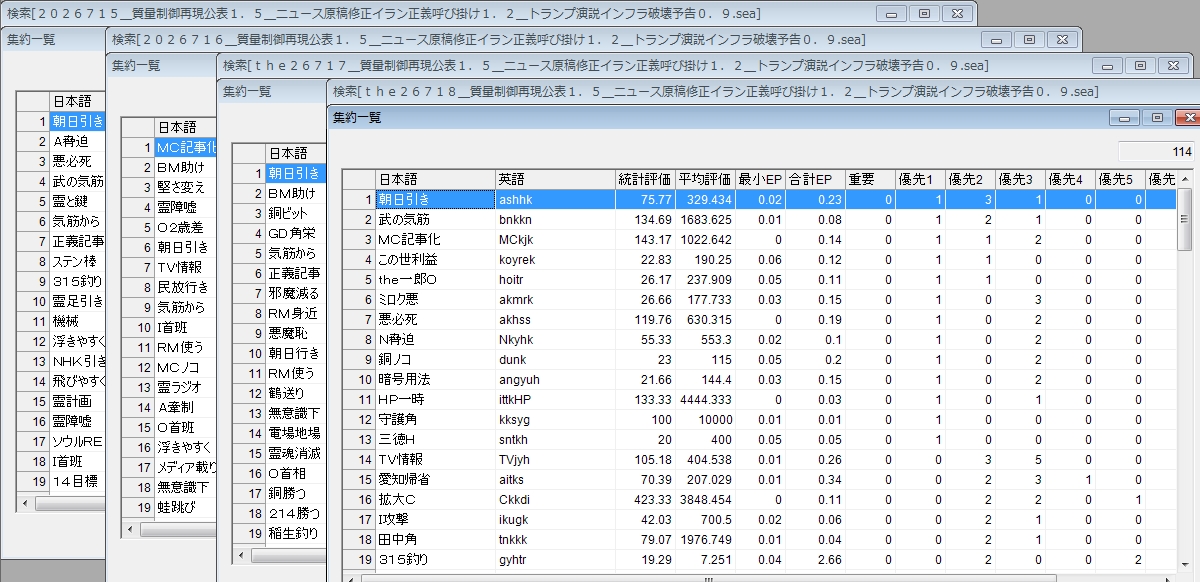Image resolution: width=1200 pixels, height=582 pixels.
Task: Sort by the 日本語 column header in the front table
Action: click(435, 179)
